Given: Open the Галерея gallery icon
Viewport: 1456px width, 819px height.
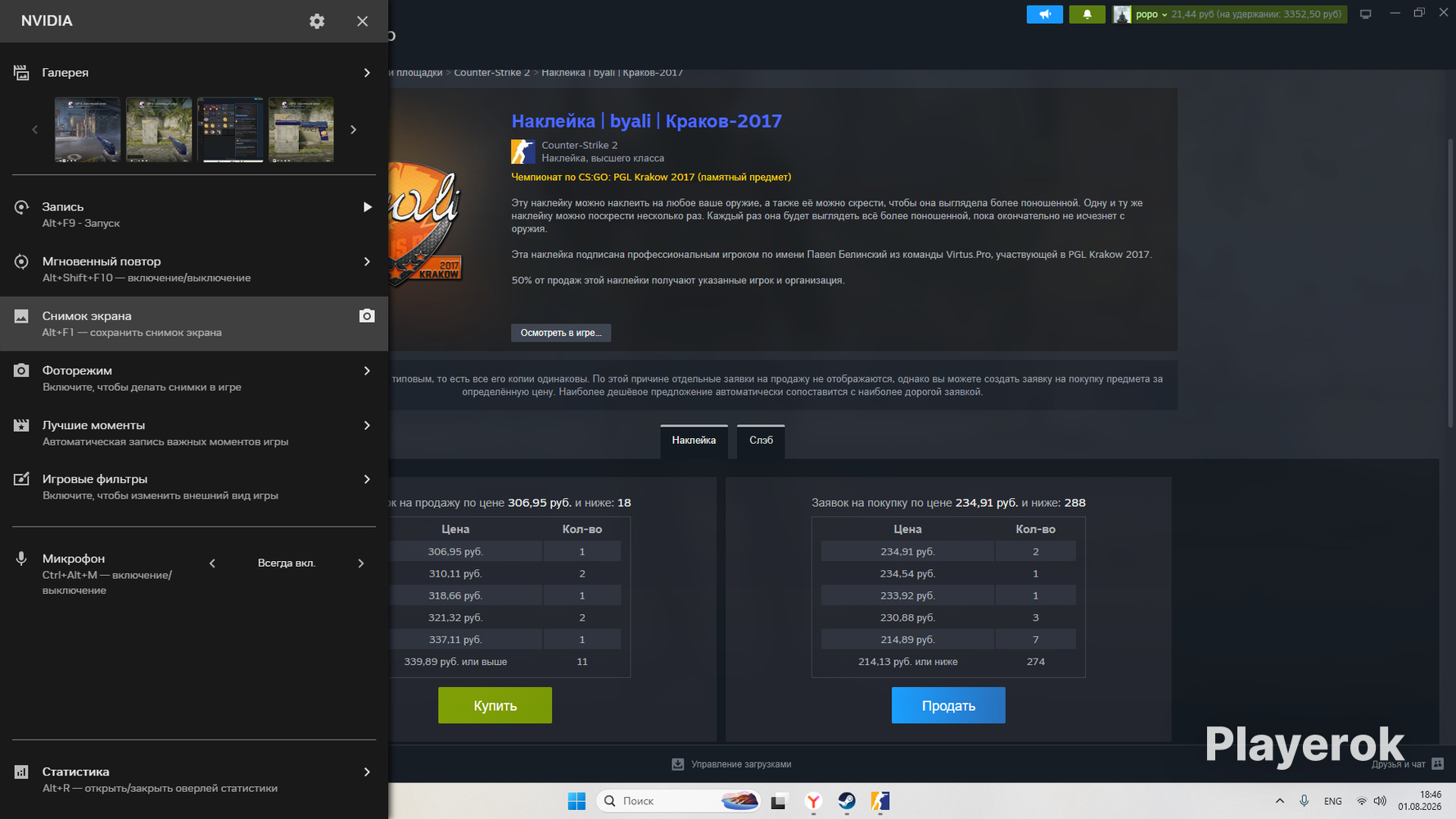Looking at the screenshot, I should pos(21,73).
